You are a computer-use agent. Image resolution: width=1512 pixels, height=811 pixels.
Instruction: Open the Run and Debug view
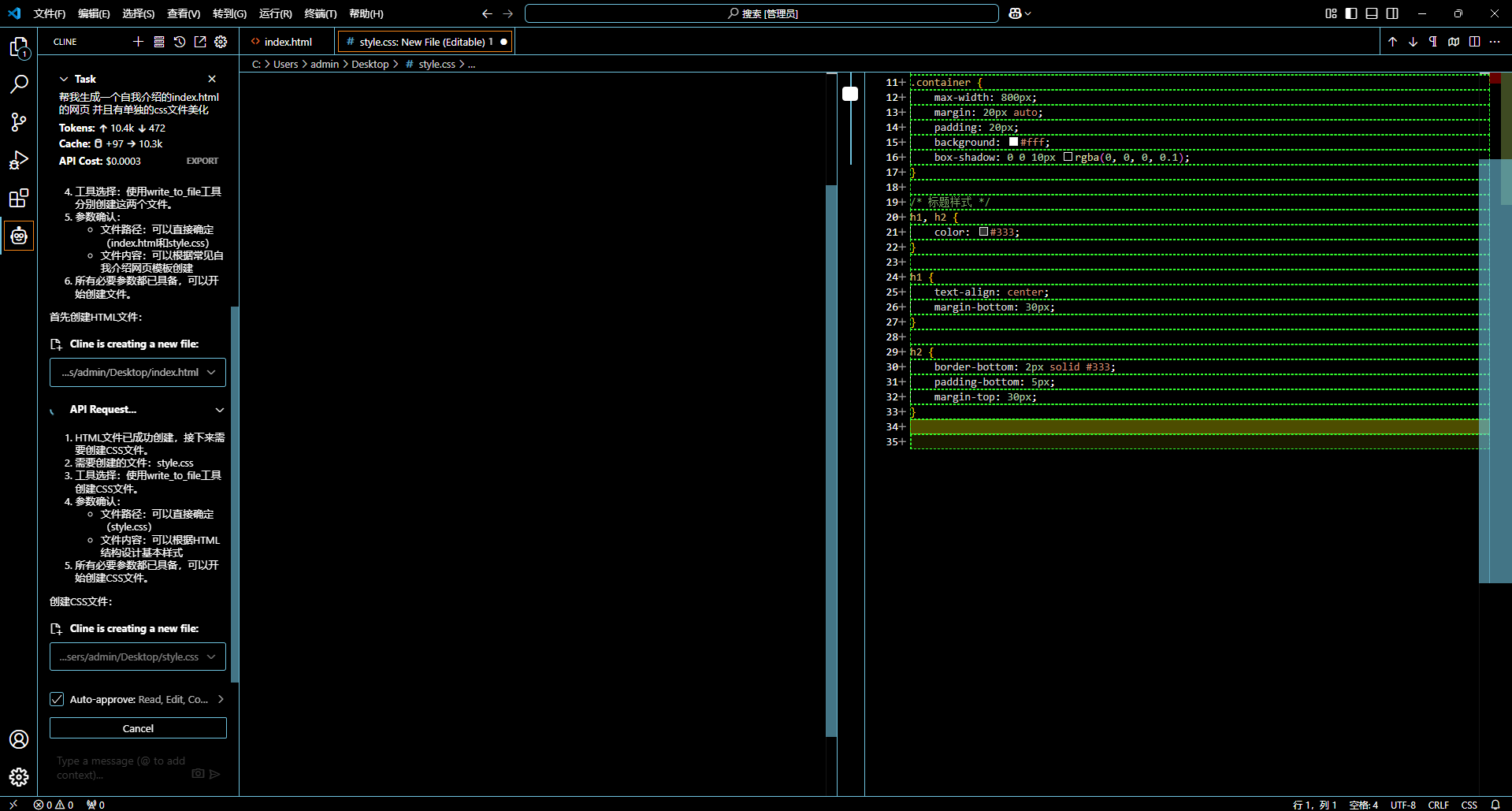click(19, 160)
